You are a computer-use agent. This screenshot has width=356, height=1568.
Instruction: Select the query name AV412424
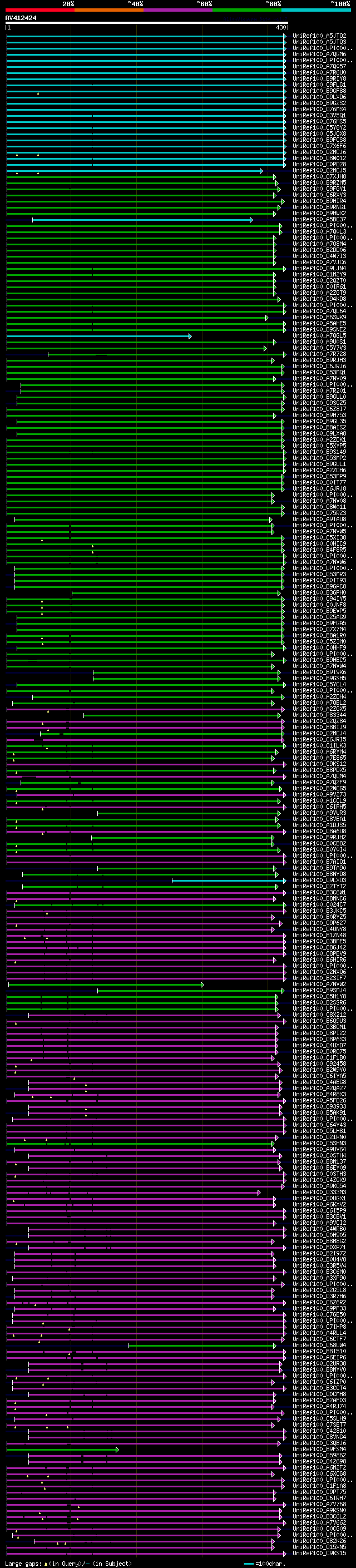tap(21, 18)
